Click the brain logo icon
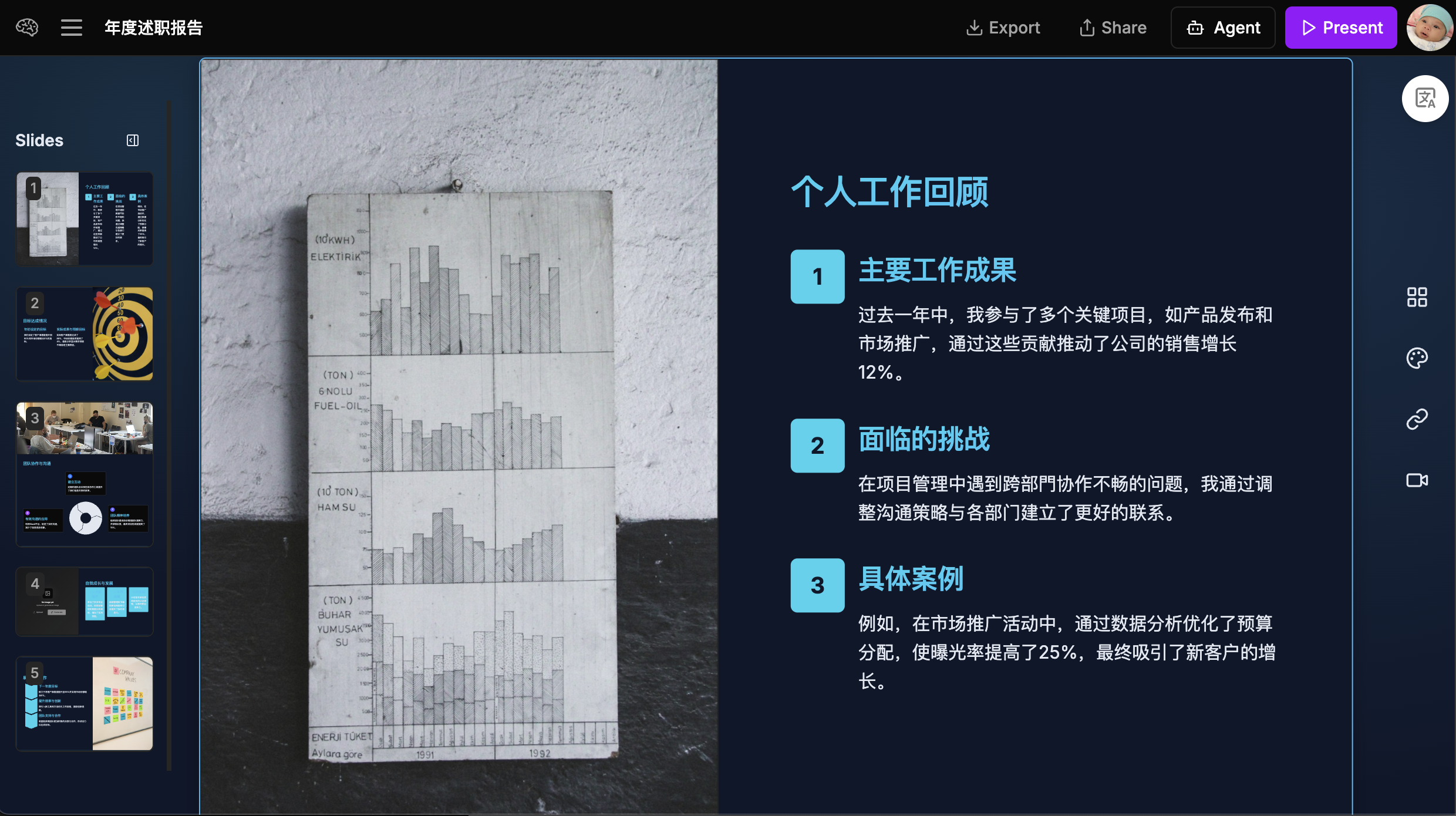Viewport: 1456px width, 816px height. click(x=27, y=27)
